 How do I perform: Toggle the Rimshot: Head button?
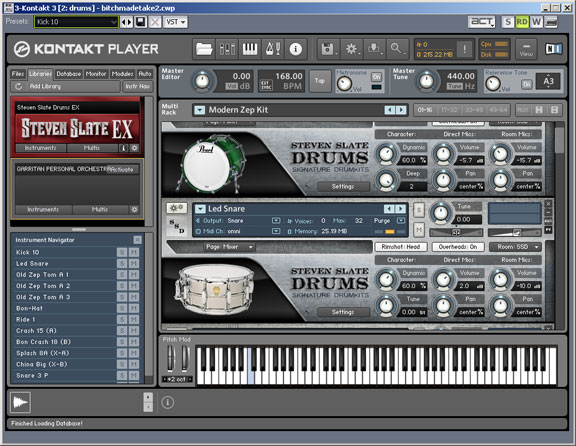(401, 247)
